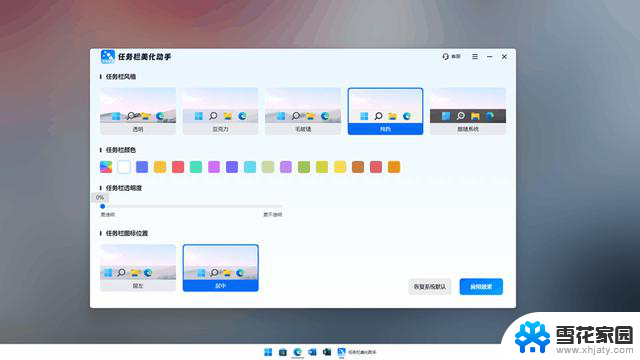Pick the red swatch beside the brown one

[376, 167]
